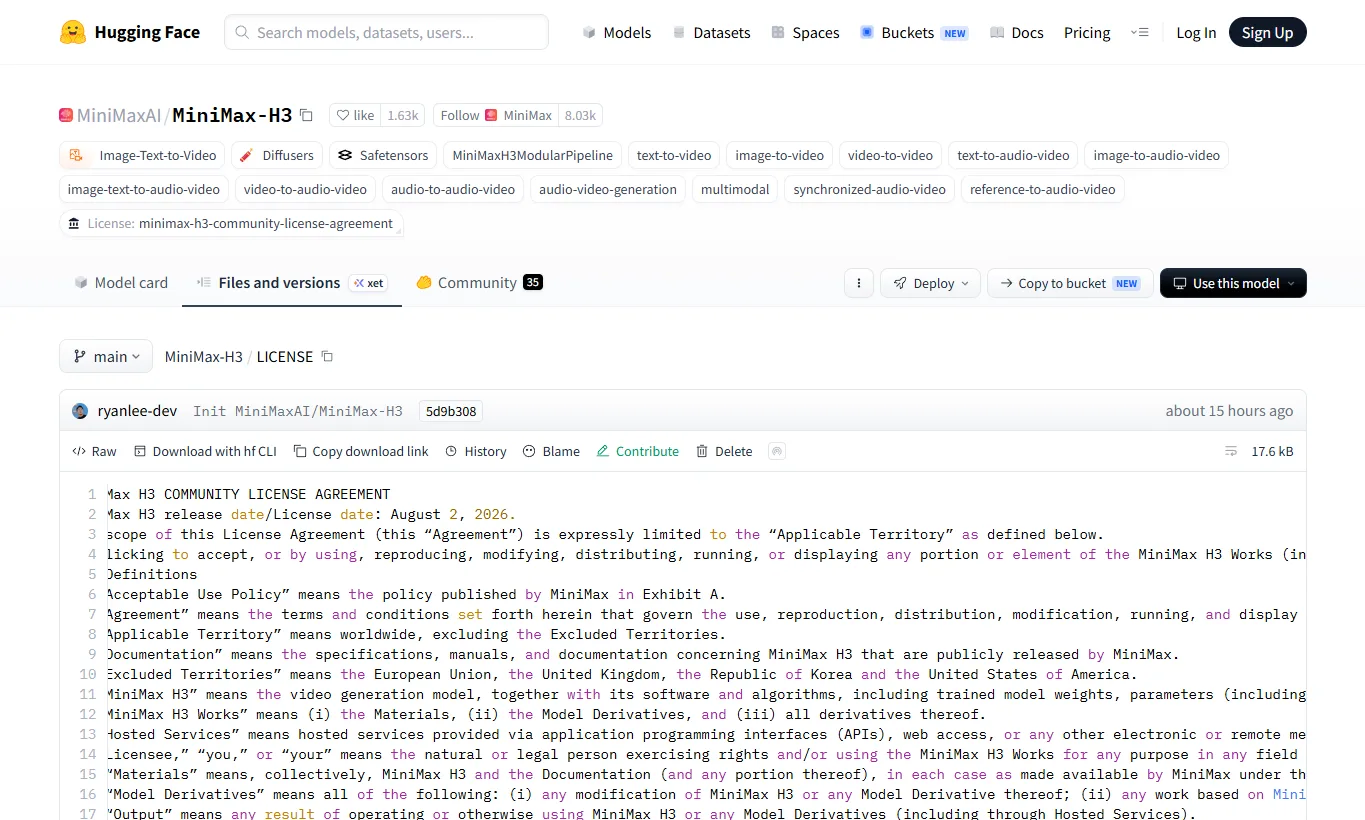Click the MiniMax-H3 breadcrumb folder link

204,356
